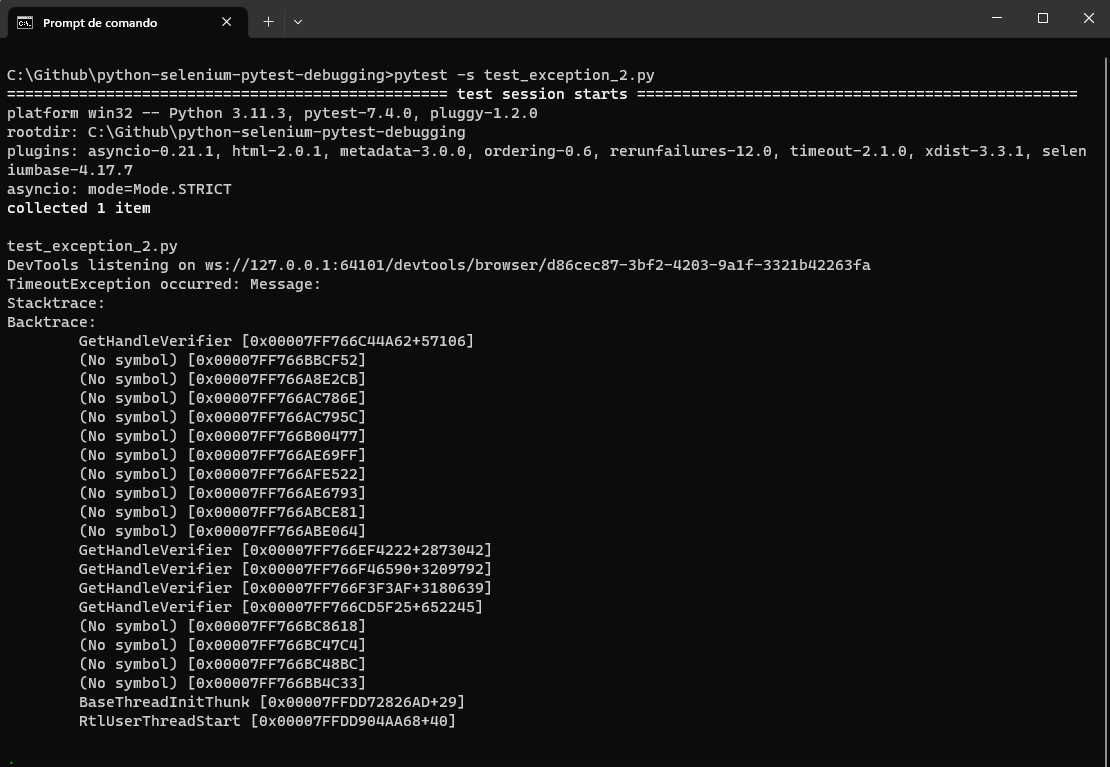Screen dimensions: 1110x767
Task: Click the DevTools websocket URL line
Action: pyautogui.click(x=438, y=265)
